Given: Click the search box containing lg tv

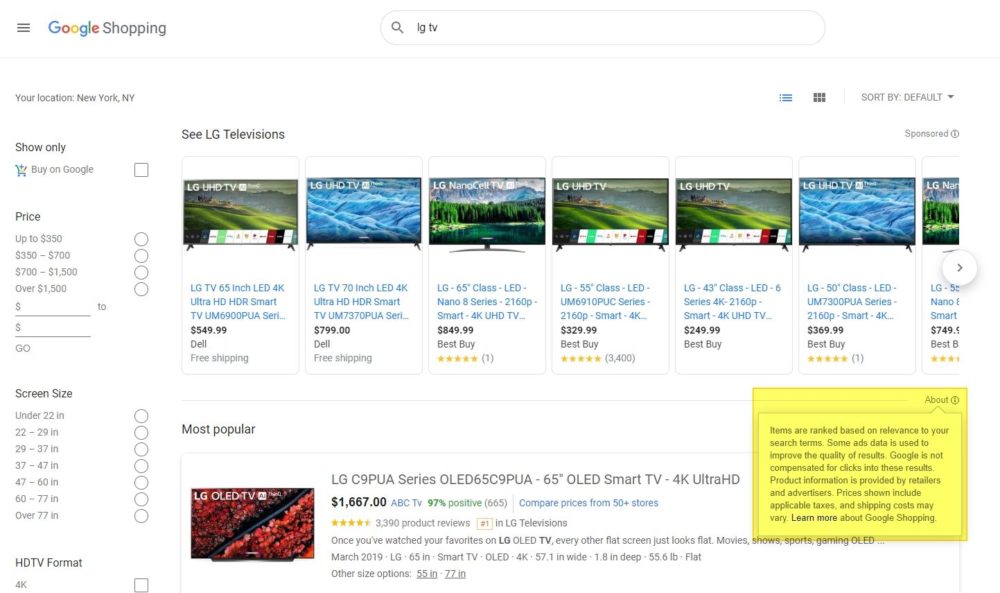Looking at the screenshot, I should coord(603,27).
